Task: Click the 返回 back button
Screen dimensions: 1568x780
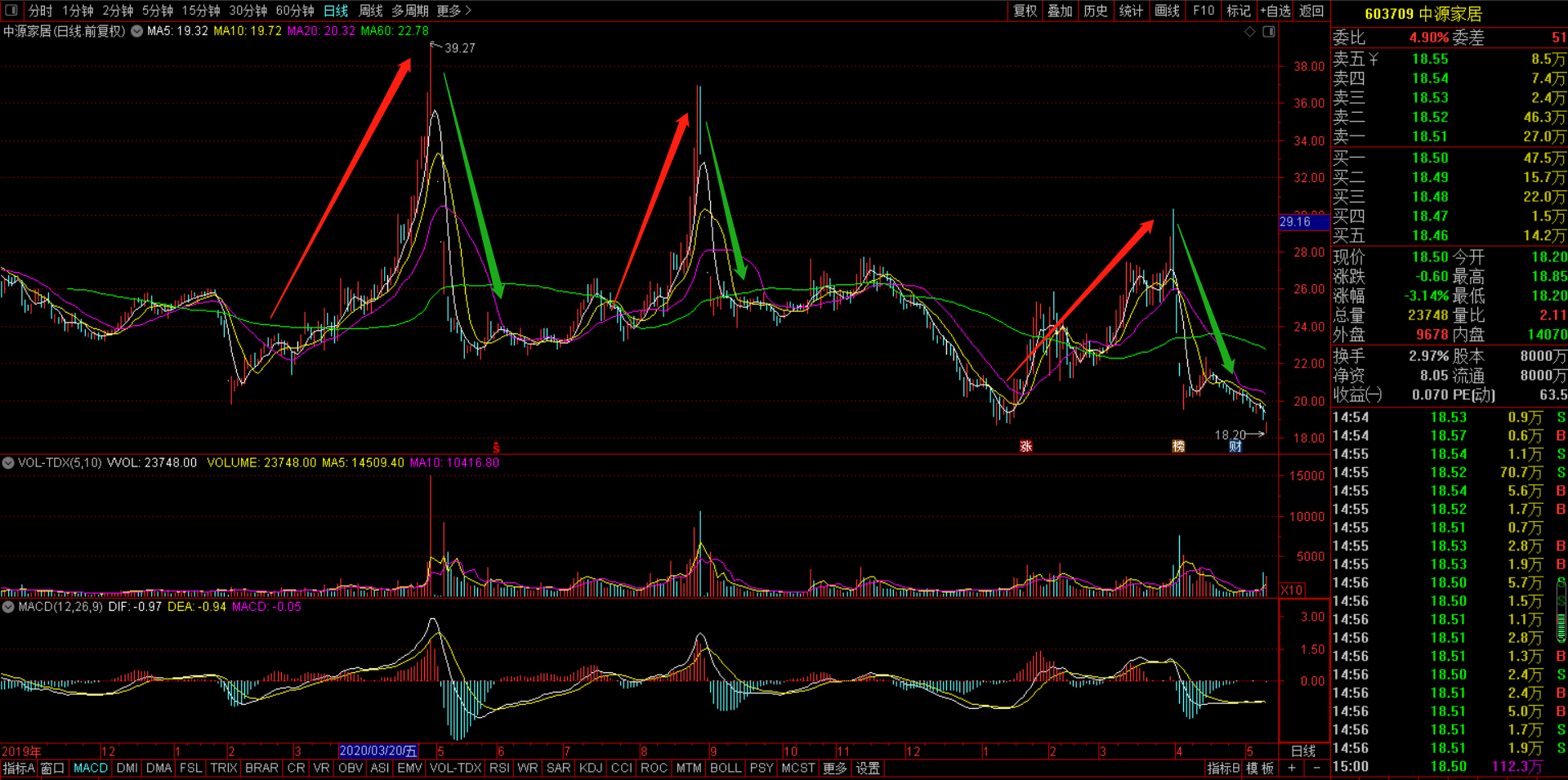Action: (x=1311, y=11)
